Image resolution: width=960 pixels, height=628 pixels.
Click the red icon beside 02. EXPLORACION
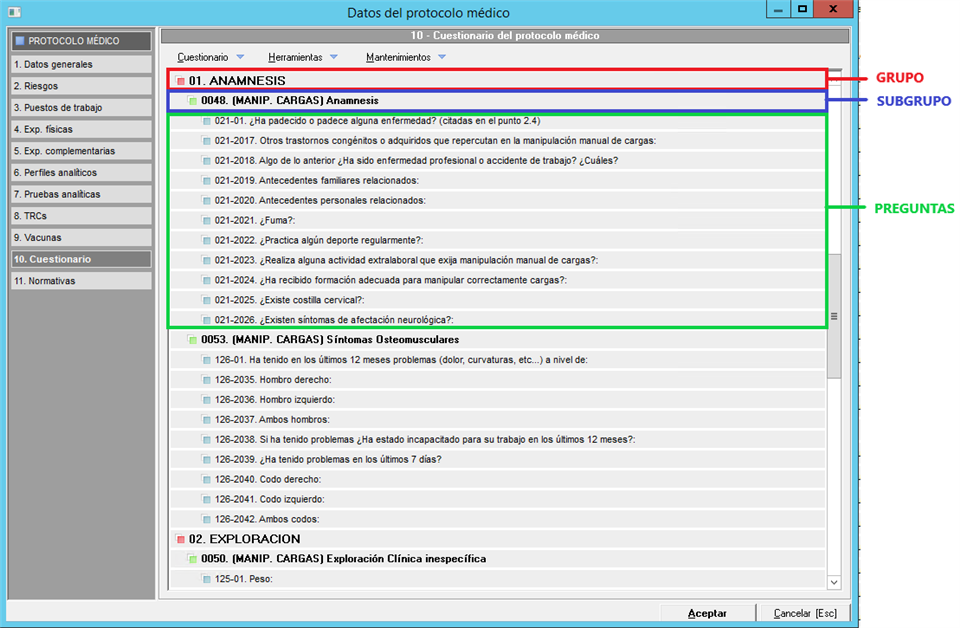[x=180, y=539]
